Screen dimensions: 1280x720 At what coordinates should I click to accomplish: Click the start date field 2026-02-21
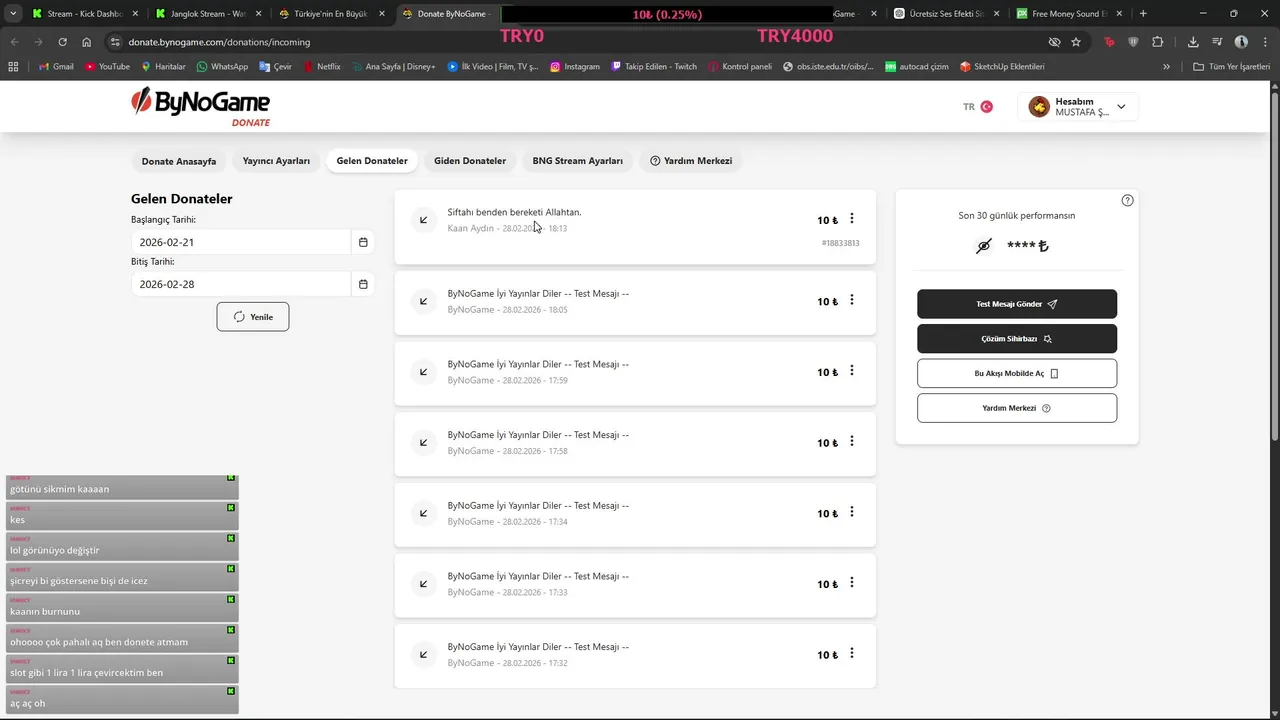pos(241,242)
